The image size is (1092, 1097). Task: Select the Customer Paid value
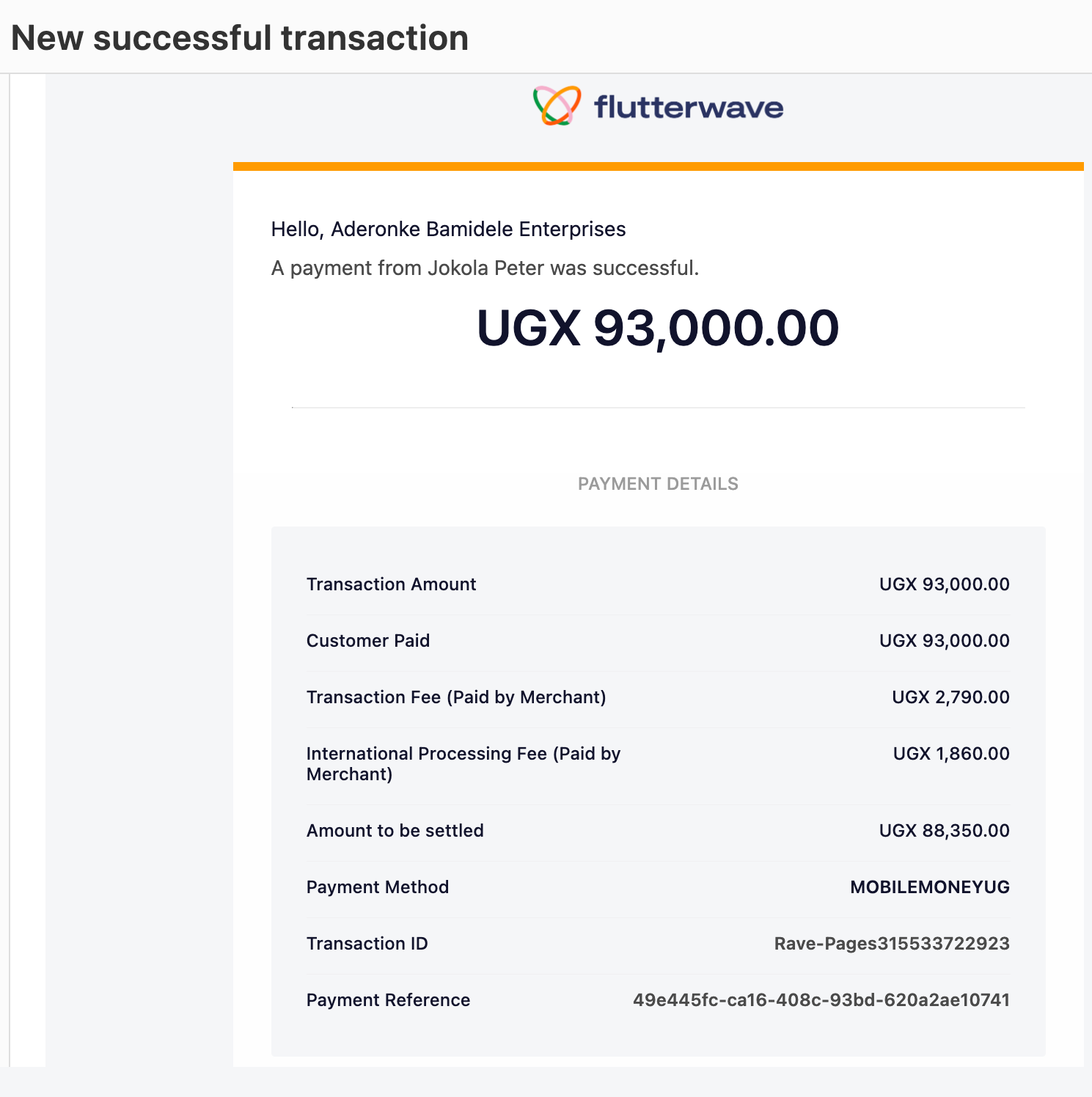[x=945, y=641]
